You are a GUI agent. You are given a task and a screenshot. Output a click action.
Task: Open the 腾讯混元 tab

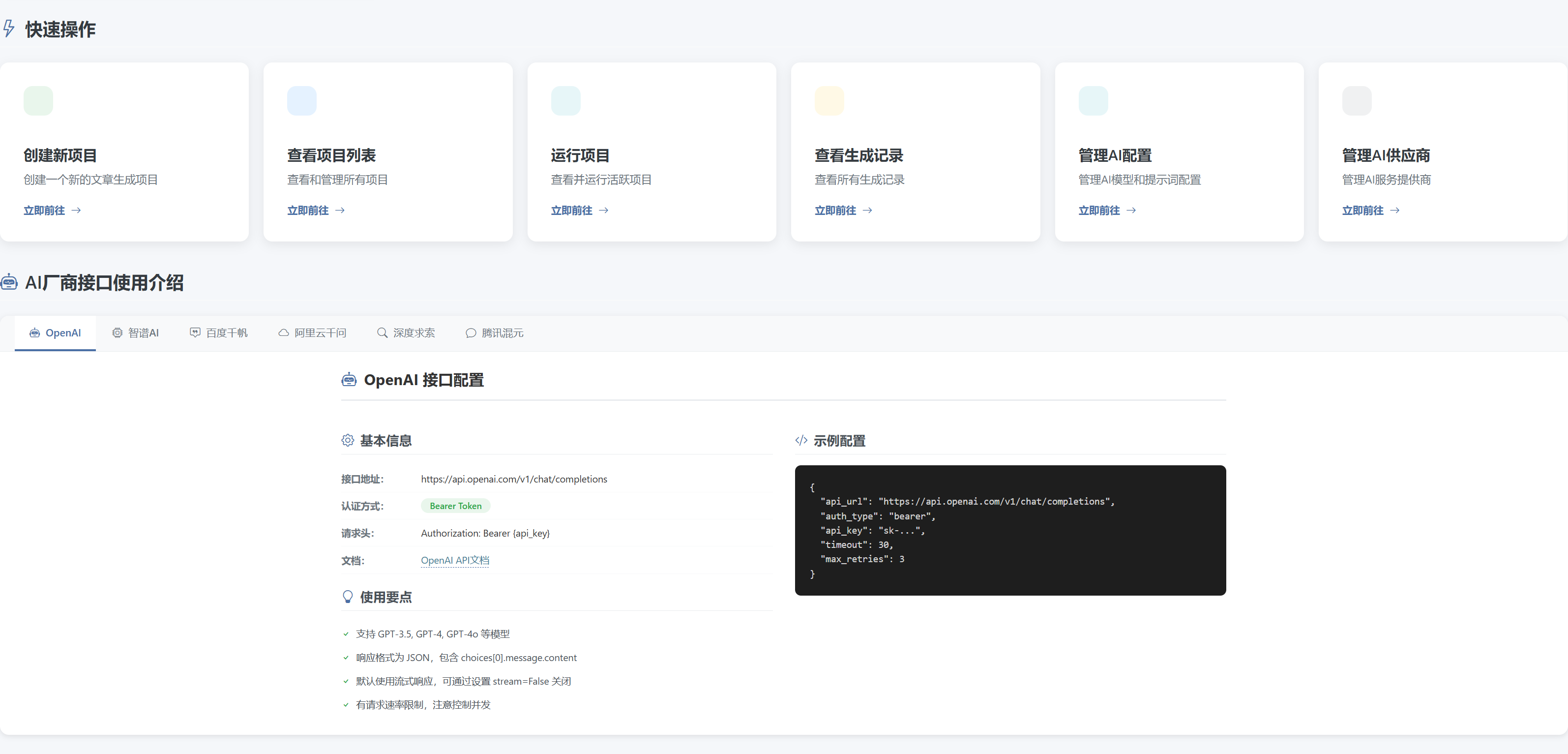point(494,332)
